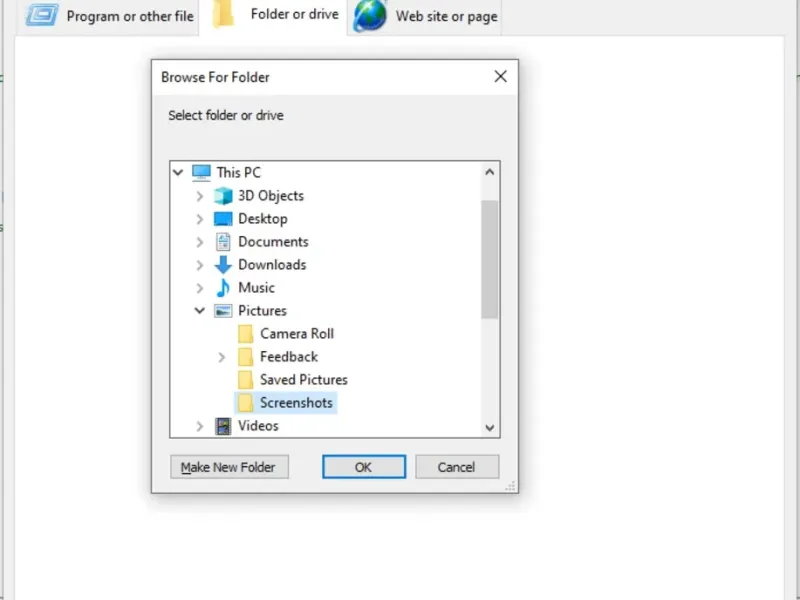Click the Saved Pictures folder icon

[x=245, y=380]
